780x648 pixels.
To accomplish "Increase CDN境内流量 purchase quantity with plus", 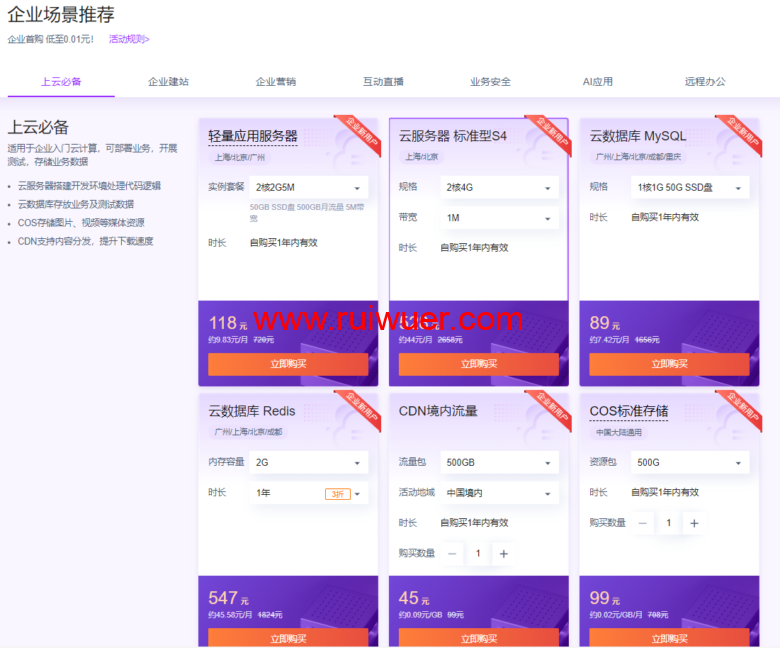I will point(504,553).
